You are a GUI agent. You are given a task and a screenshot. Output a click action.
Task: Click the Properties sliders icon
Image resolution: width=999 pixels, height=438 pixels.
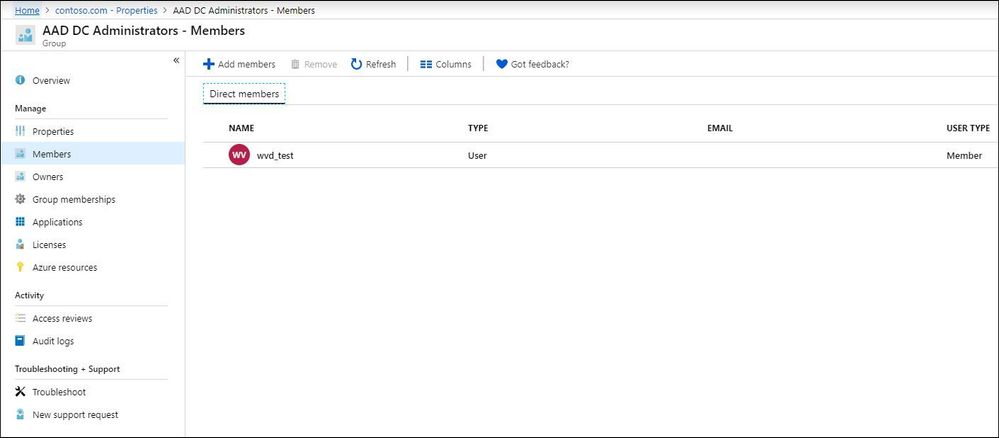[x=20, y=131]
